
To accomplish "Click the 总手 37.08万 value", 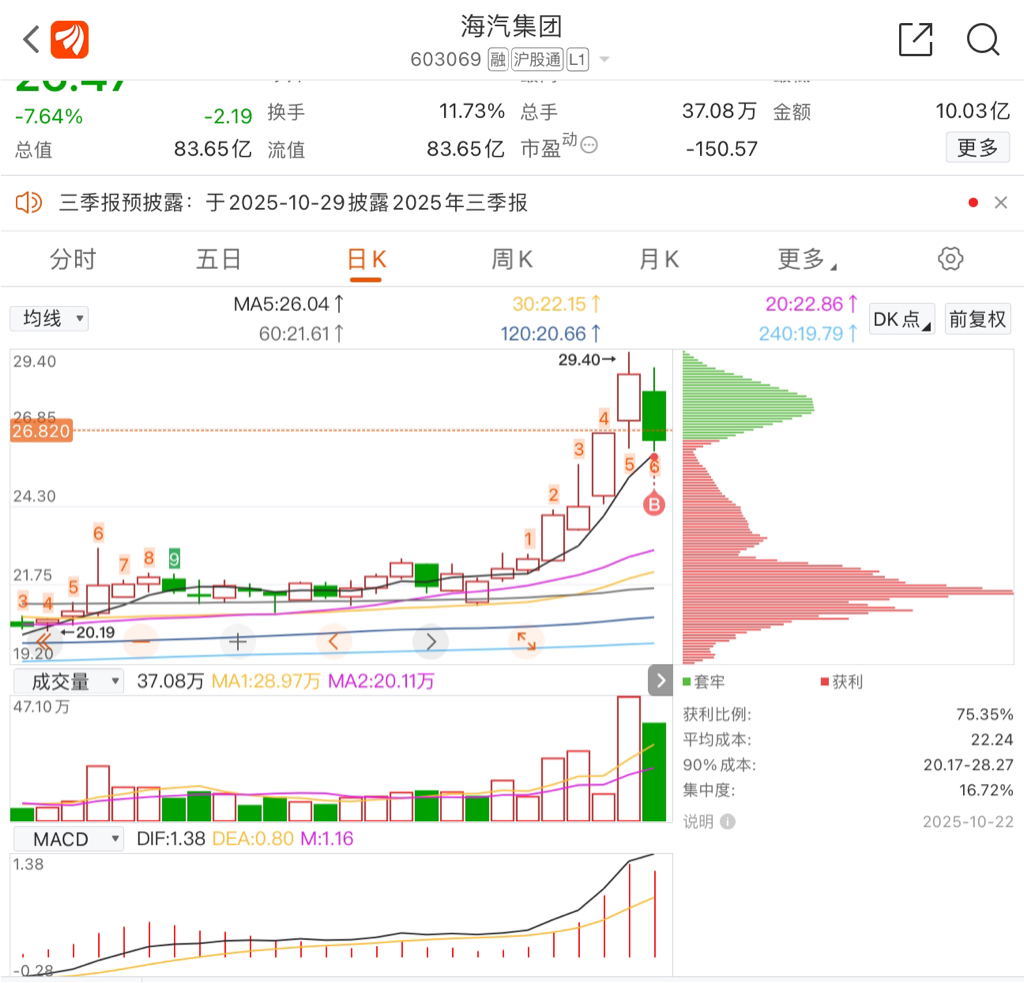I will 719,111.
